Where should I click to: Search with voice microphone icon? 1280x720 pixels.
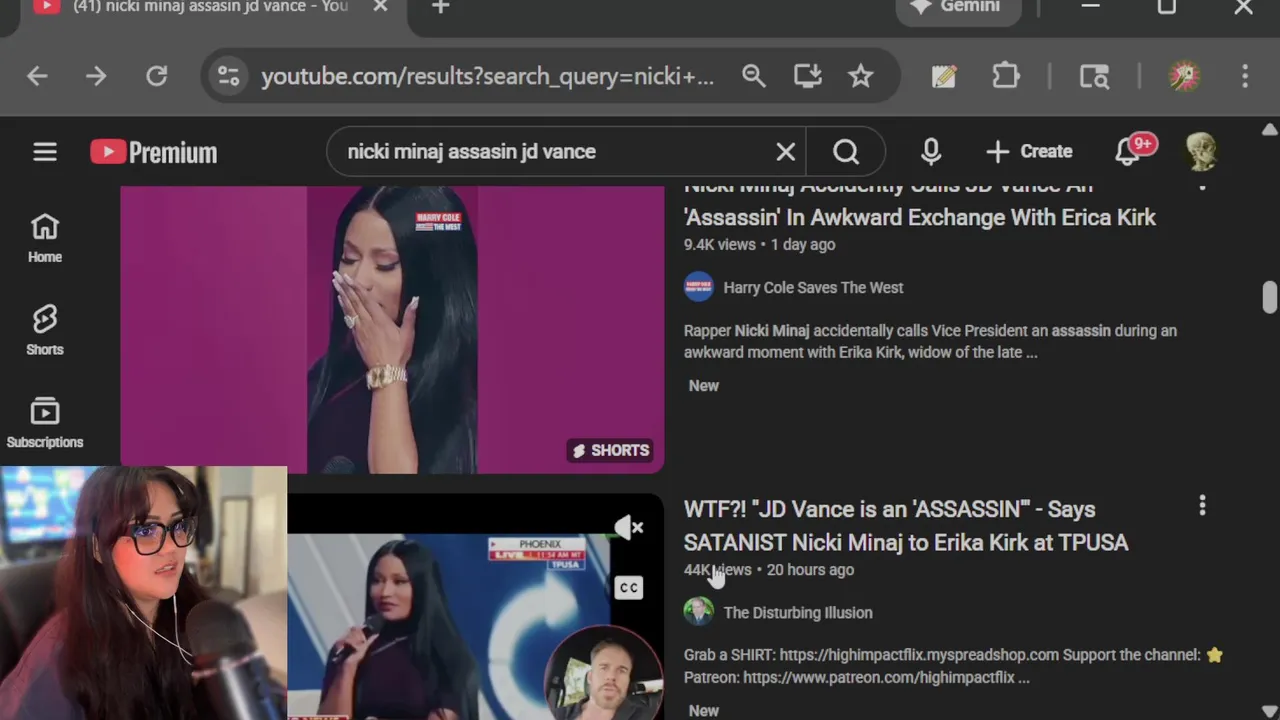pyautogui.click(x=931, y=152)
